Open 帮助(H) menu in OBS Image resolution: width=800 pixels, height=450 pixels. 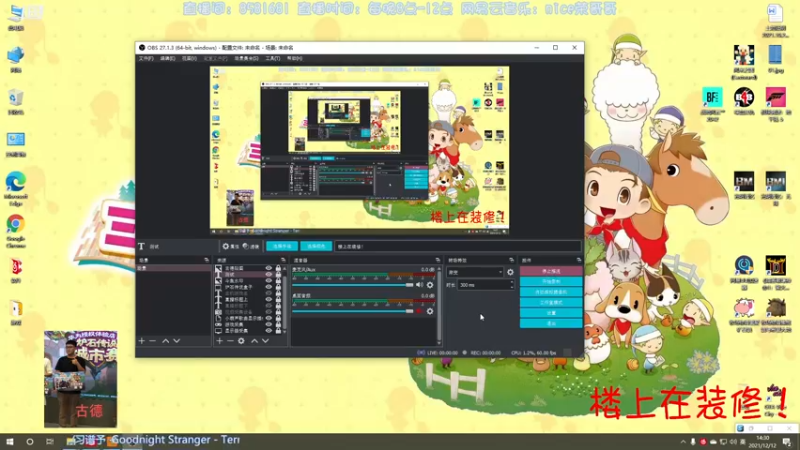pos(294,59)
